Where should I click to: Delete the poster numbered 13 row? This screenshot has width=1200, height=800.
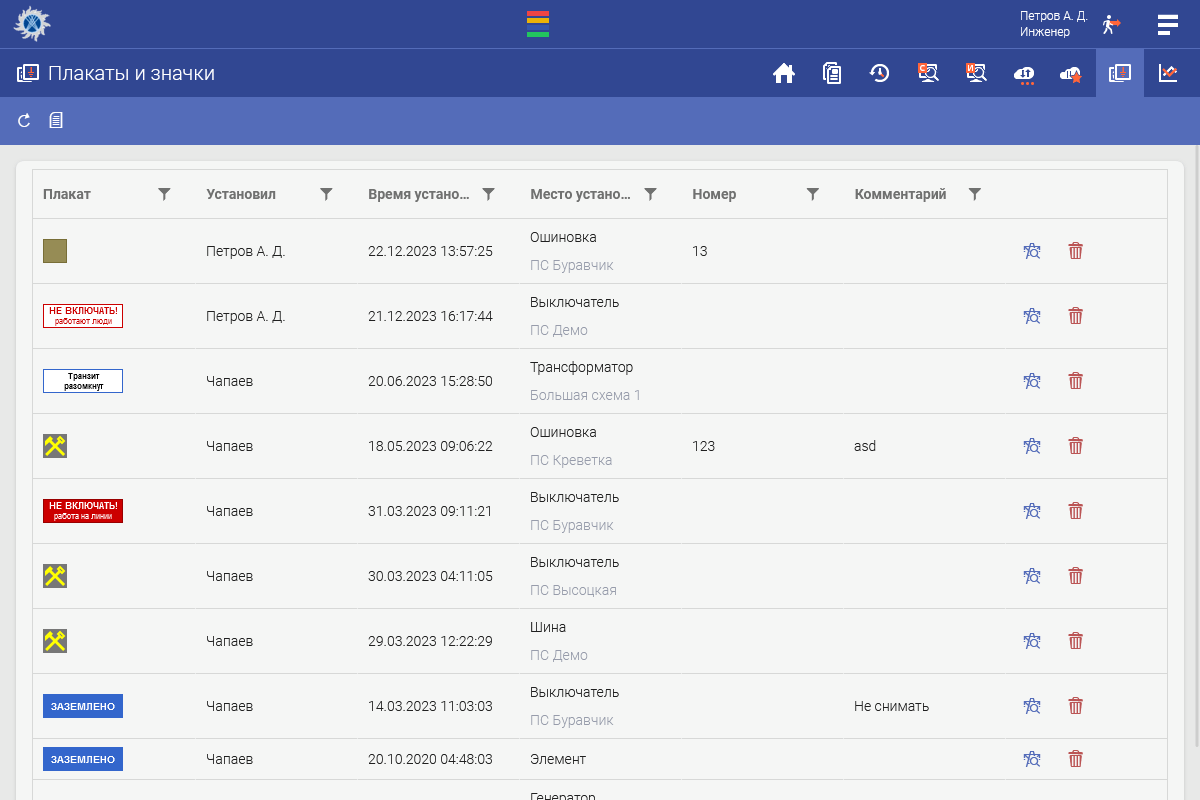(x=1075, y=251)
